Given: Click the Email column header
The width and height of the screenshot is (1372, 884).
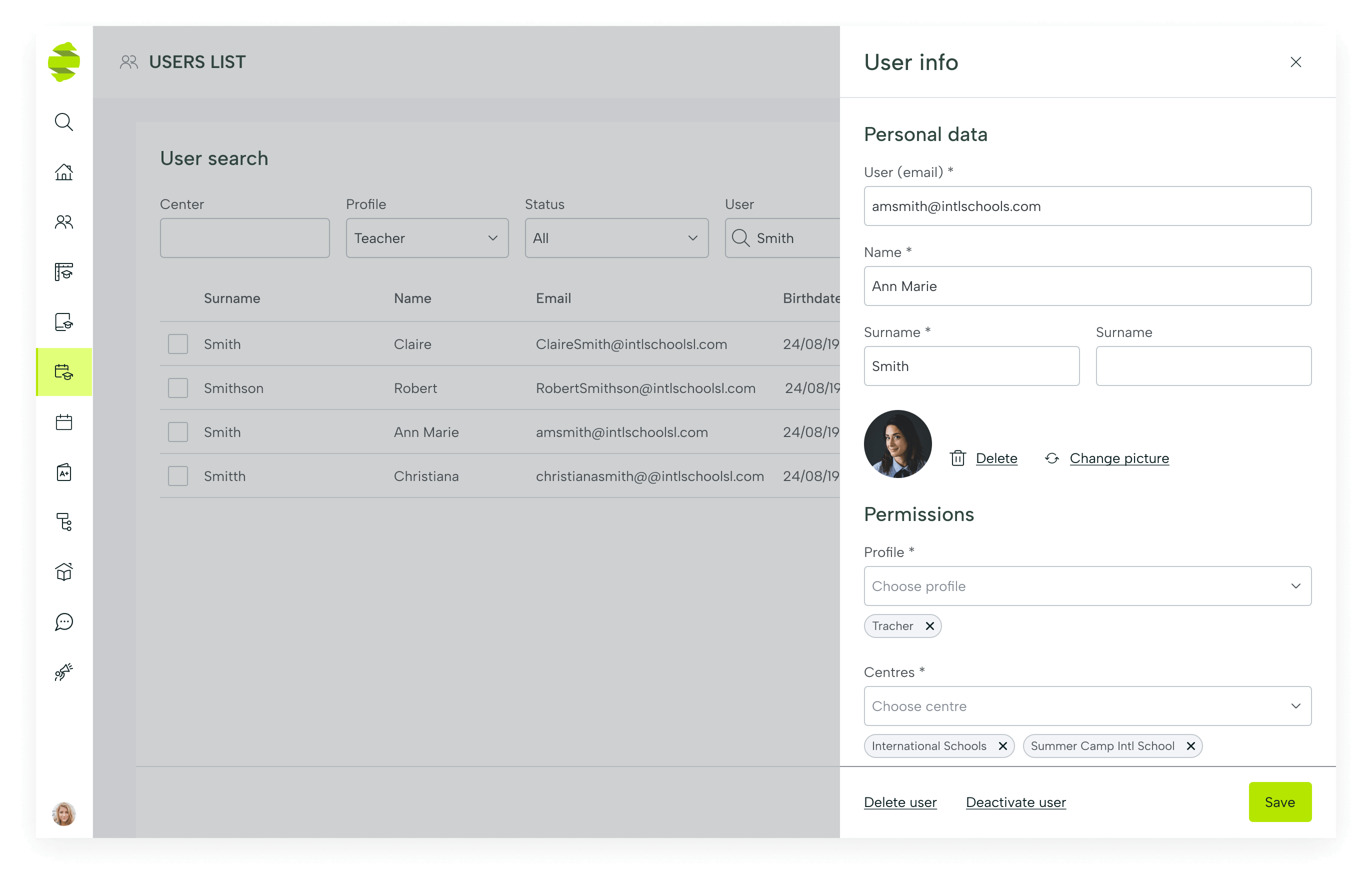Looking at the screenshot, I should pyautogui.click(x=553, y=298).
